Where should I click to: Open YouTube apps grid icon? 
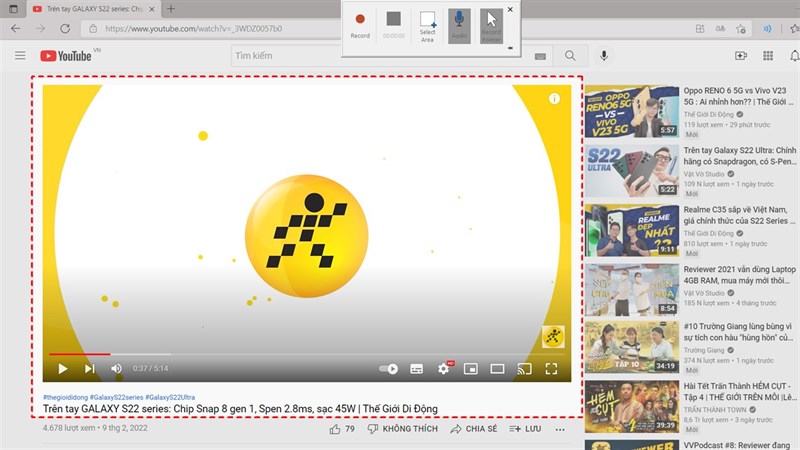[x=767, y=56]
